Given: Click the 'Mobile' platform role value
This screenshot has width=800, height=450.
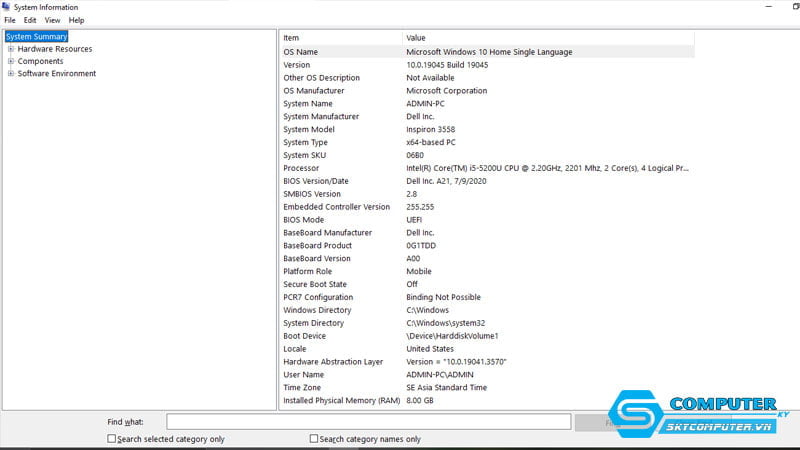Looking at the screenshot, I should (x=419, y=271).
